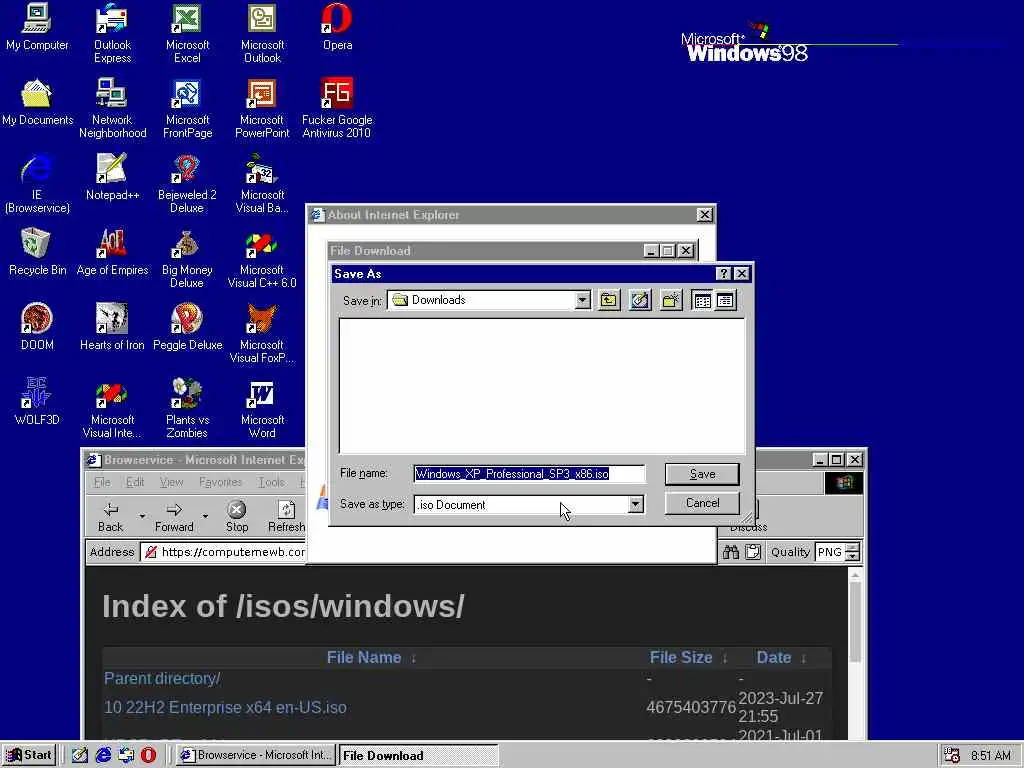Open the Windows Start button
The image size is (1024, 768).
pos(29,755)
